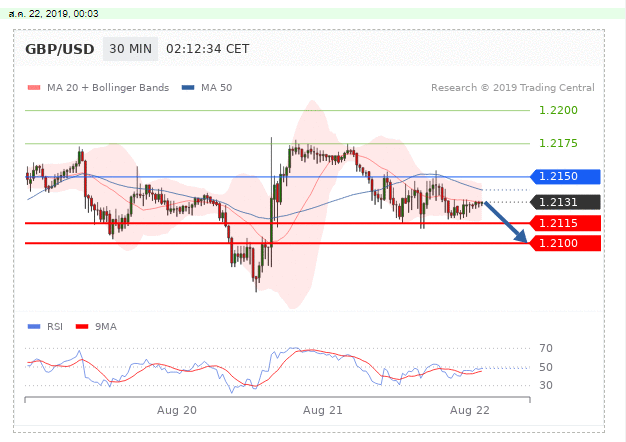Click the RSI 50 axis label
This screenshot has height=442, width=626.
pos(546,367)
